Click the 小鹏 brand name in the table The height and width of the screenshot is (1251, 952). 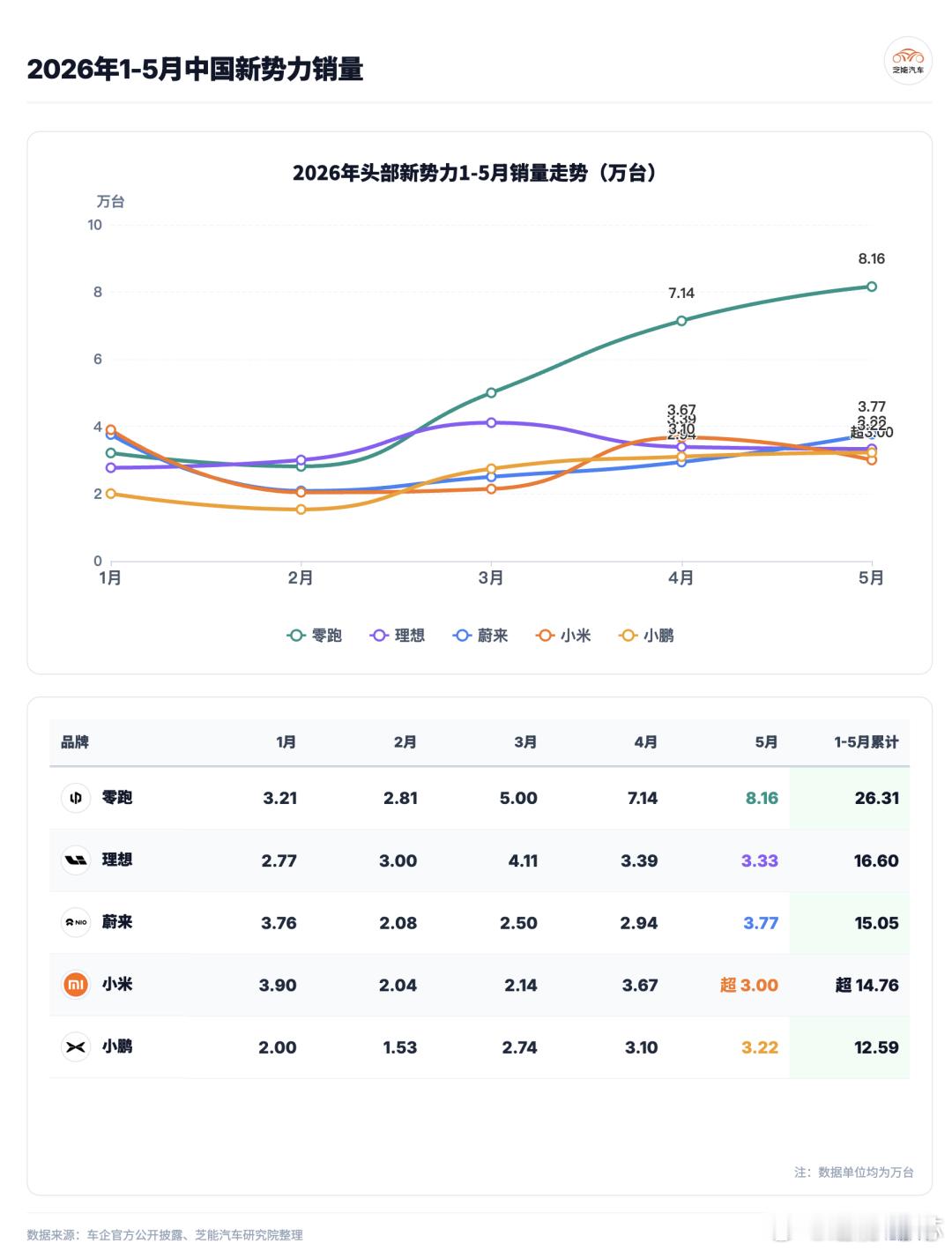click(x=117, y=1046)
